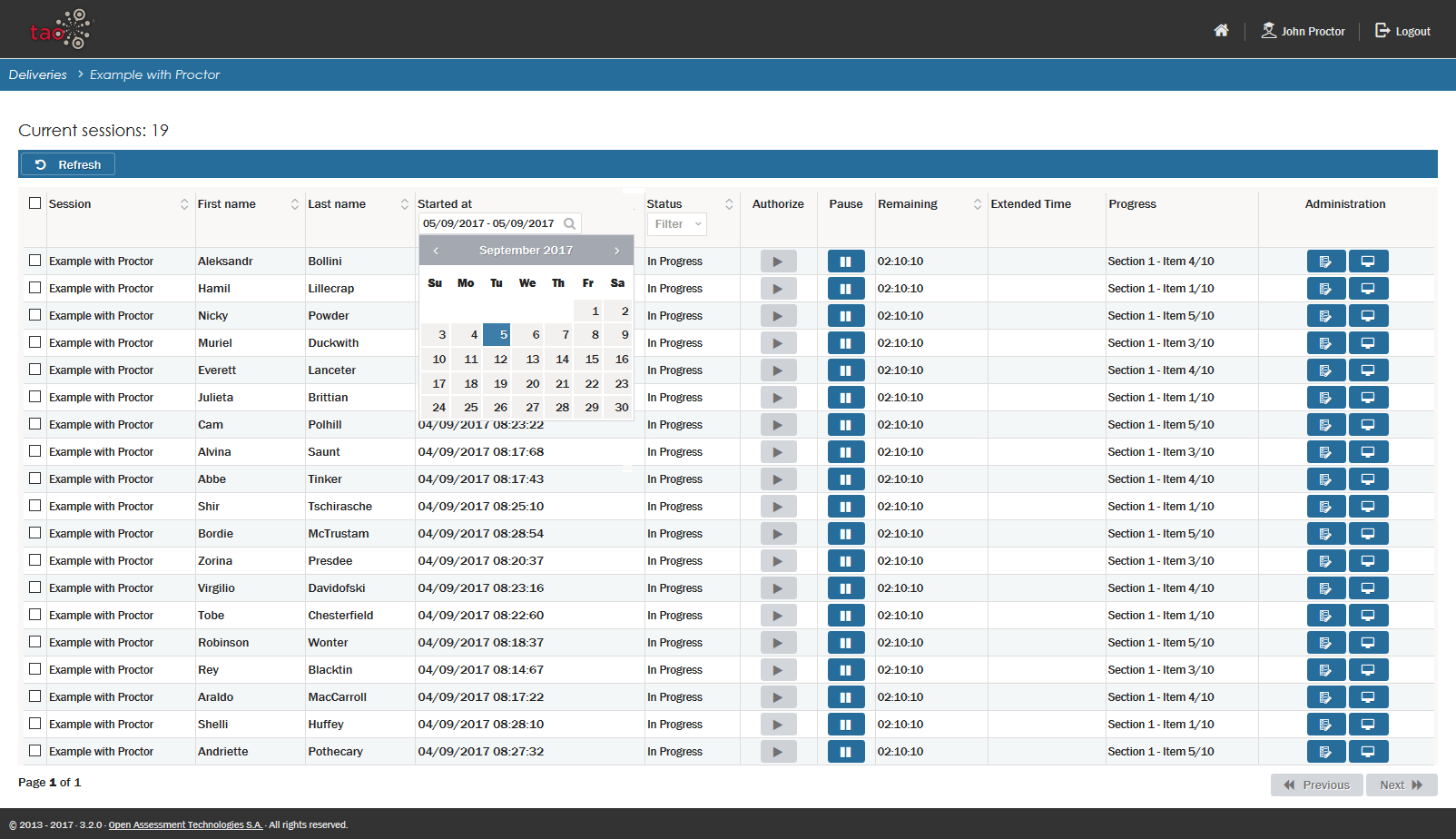The height and width of the screenshot is (839, 1456).
Task: Open the Open Assessment Technologies link
Action: click(x=185, y=824)
